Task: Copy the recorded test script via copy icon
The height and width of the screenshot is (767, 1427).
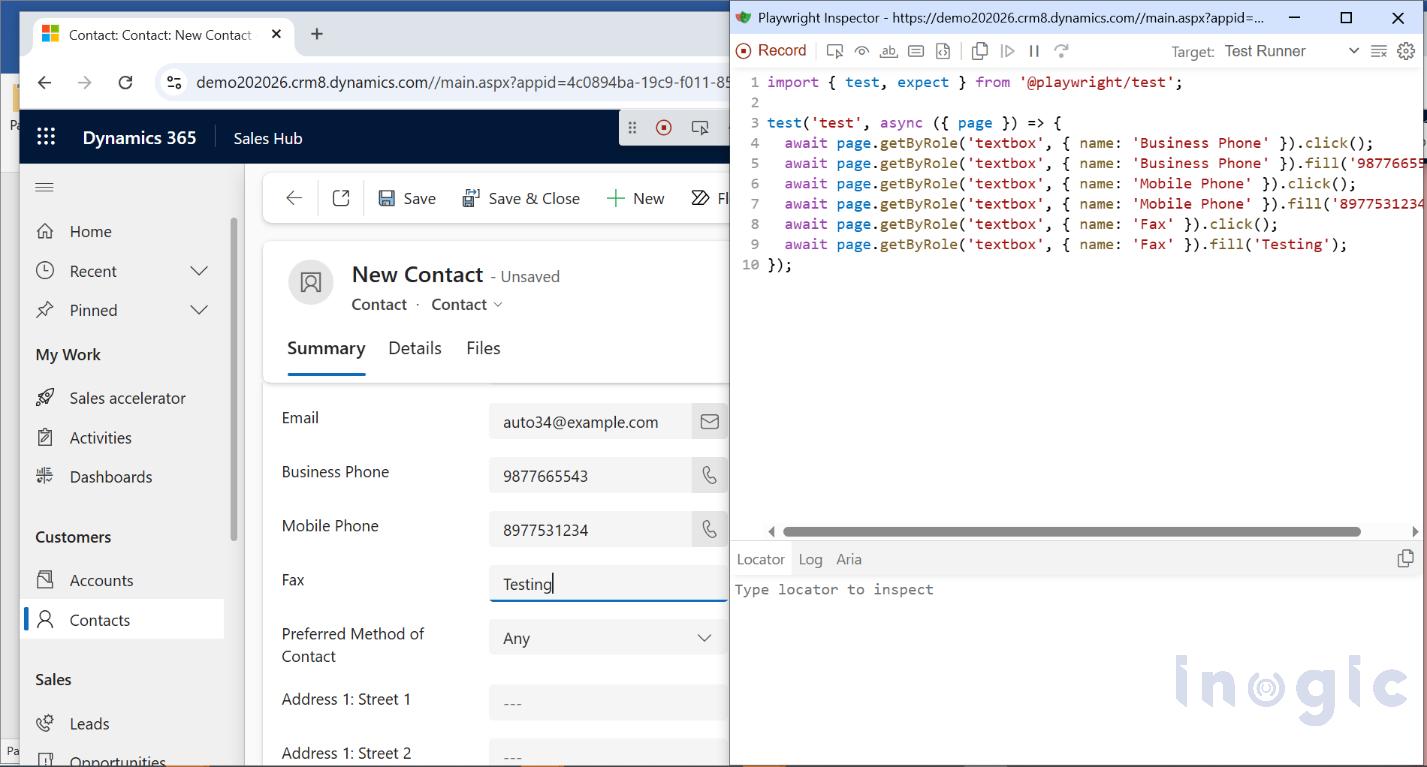Action: (979, 50)
